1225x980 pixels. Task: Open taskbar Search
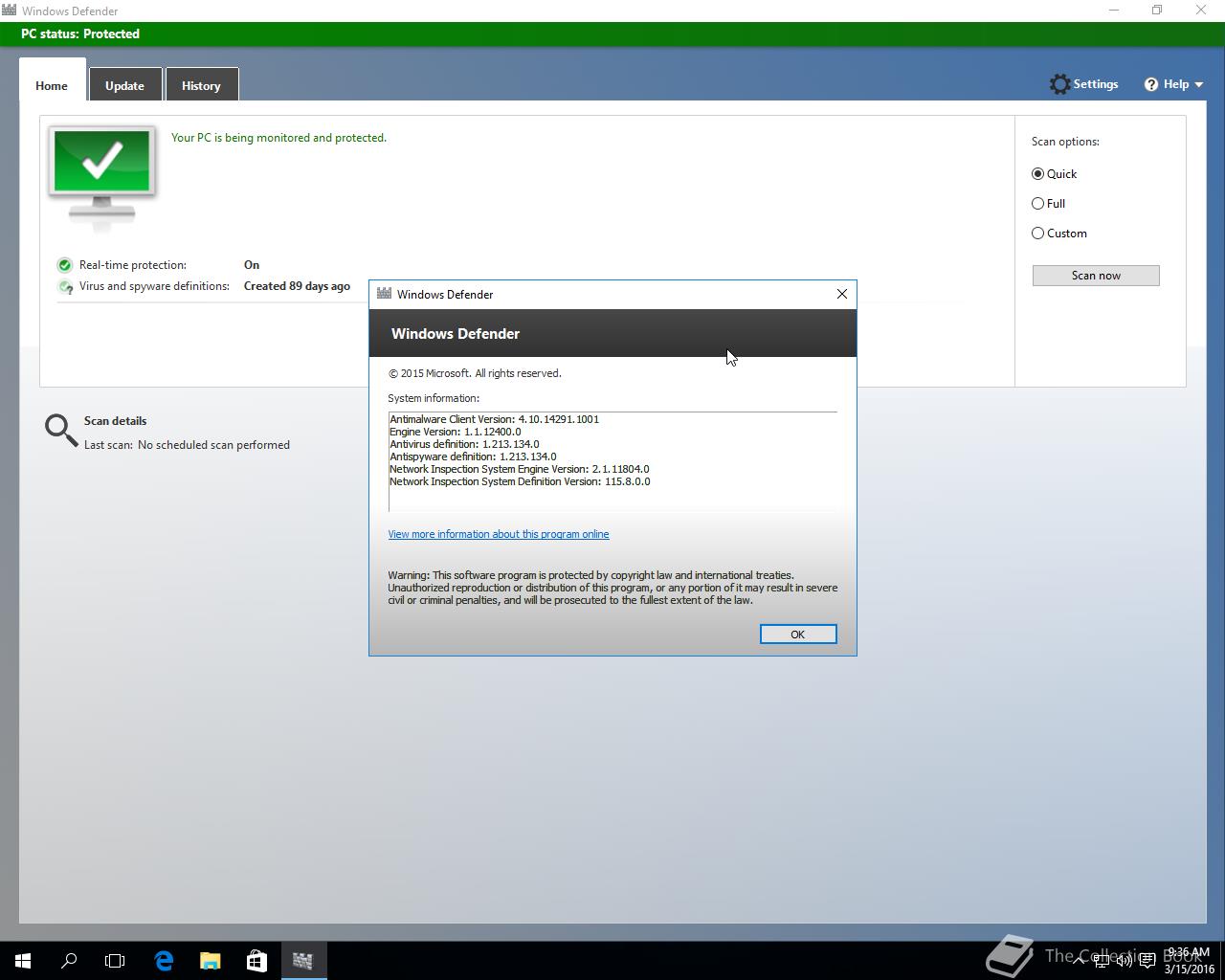[69, 961]
